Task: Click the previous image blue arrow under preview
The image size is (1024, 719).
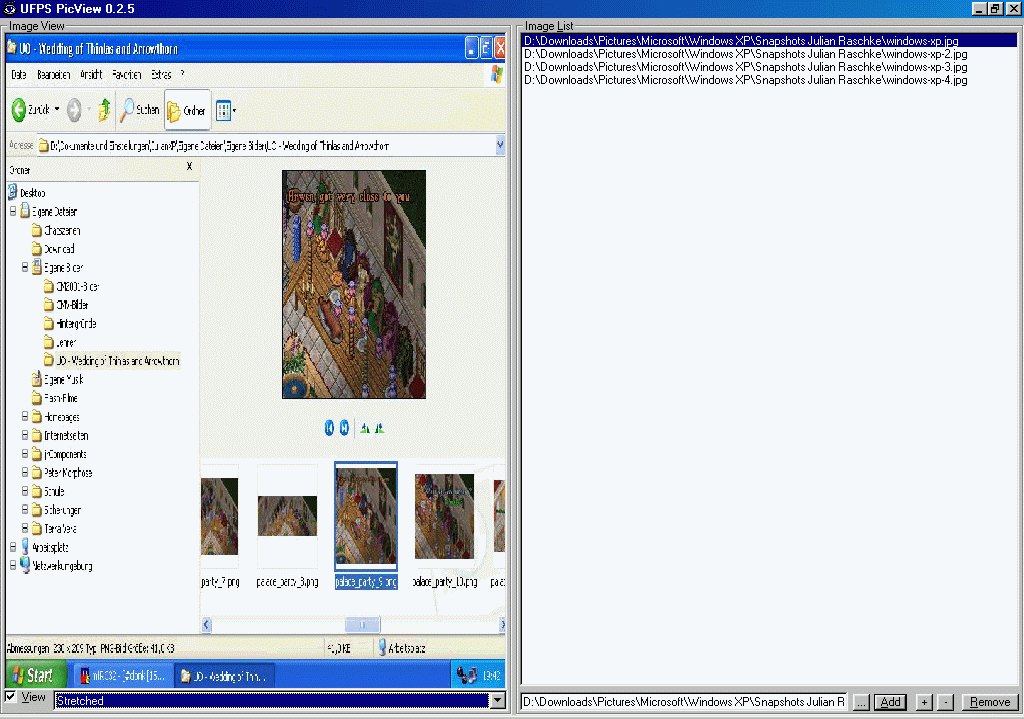Action: point(329,428)
